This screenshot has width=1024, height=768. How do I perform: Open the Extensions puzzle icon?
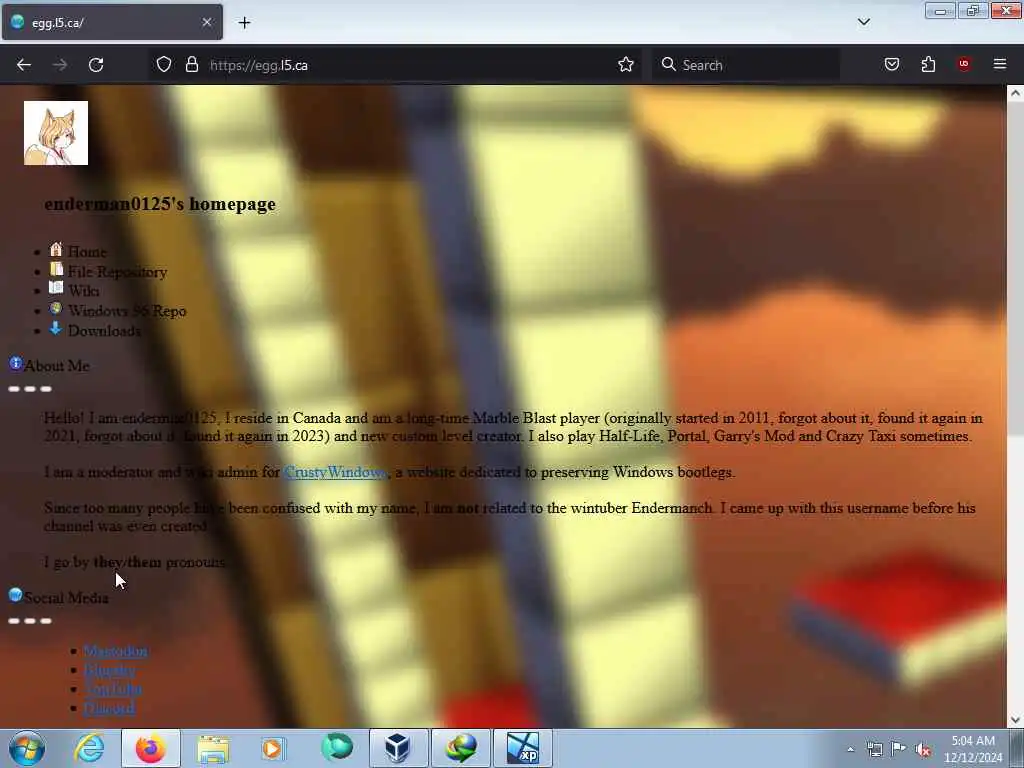coord(928,64)
